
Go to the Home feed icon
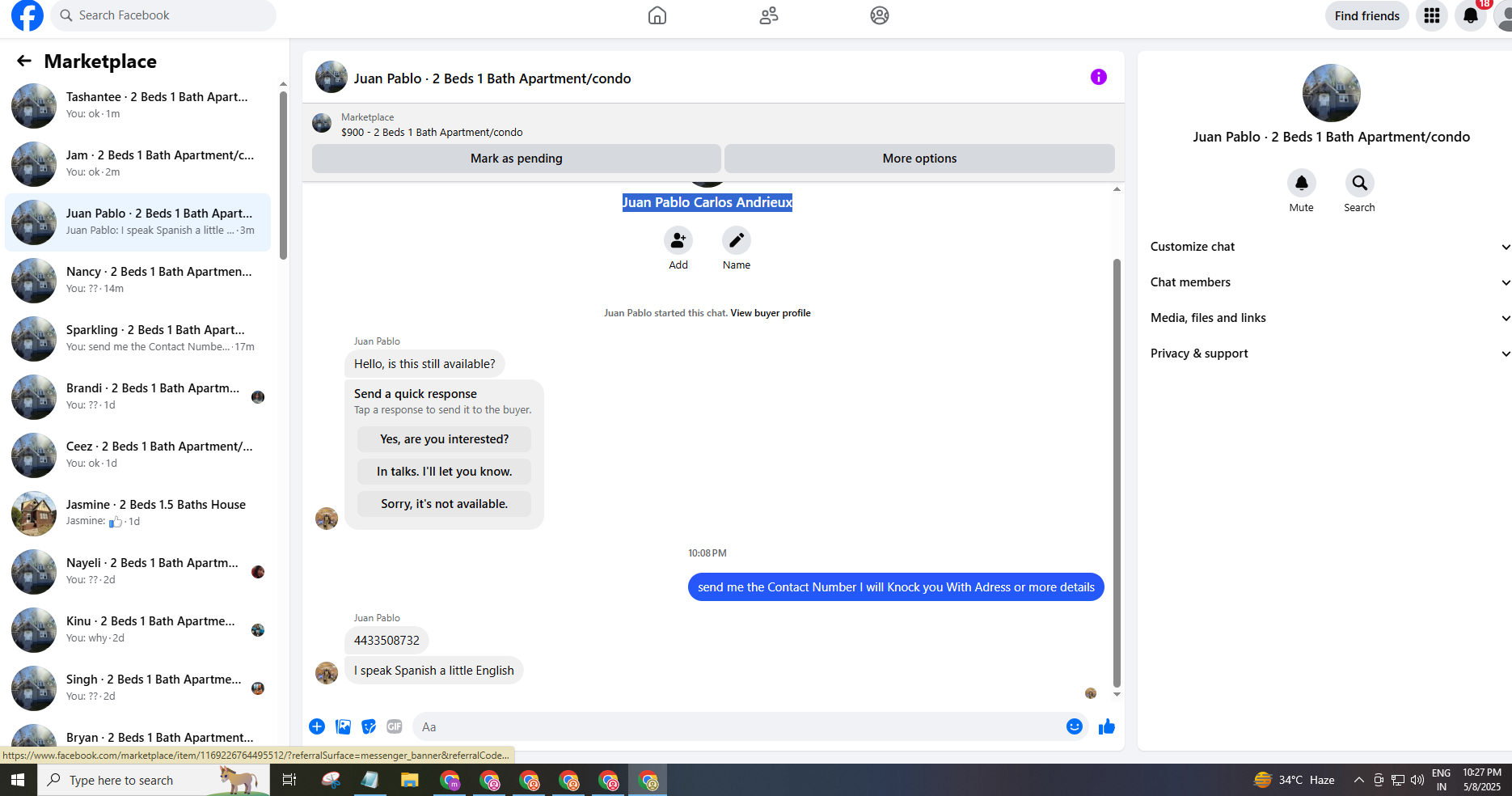click(x=657, y=15)
